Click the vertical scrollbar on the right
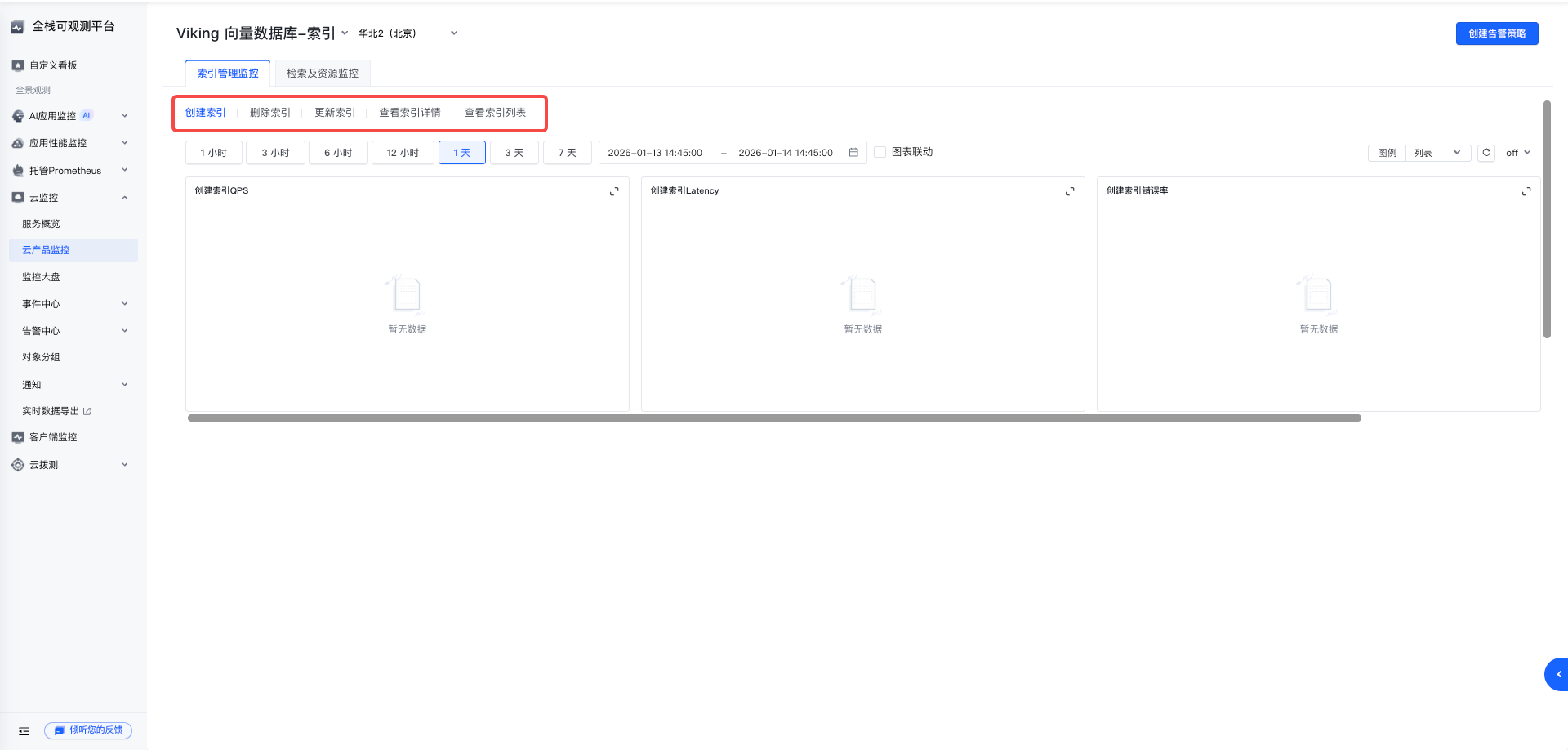 1547,219
